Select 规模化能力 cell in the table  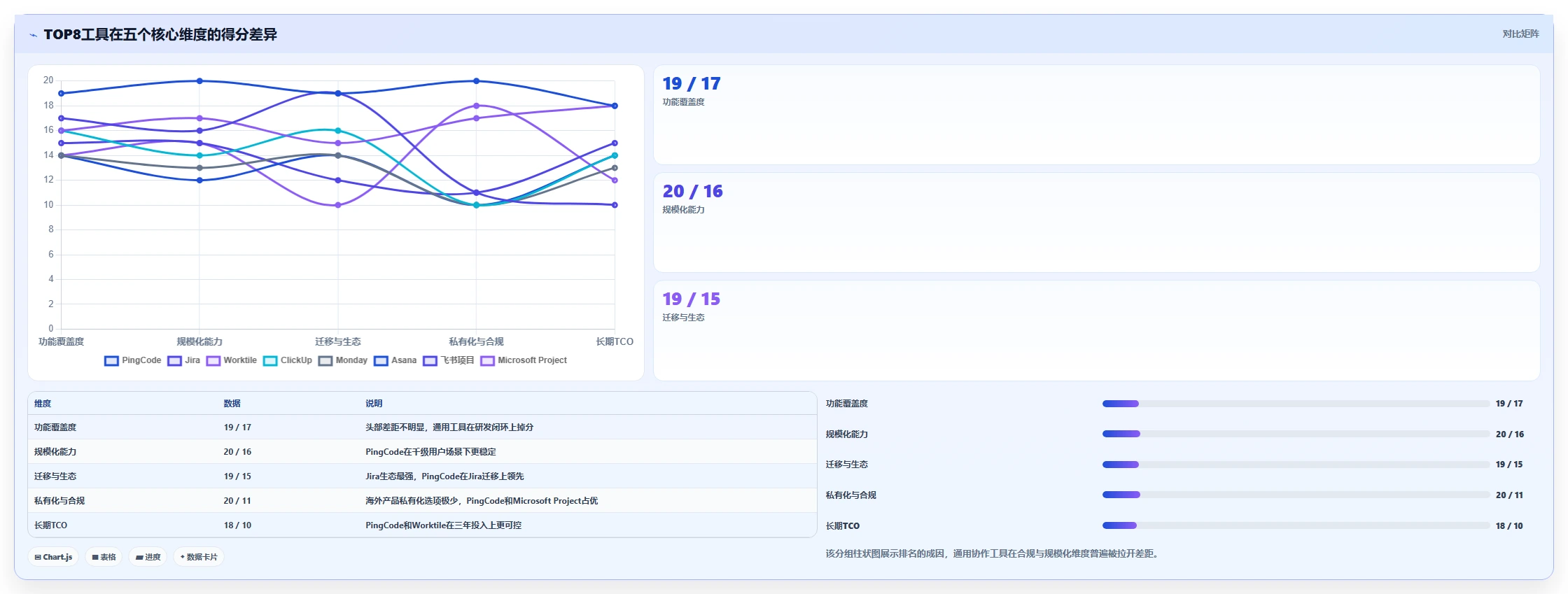(55, 451)
